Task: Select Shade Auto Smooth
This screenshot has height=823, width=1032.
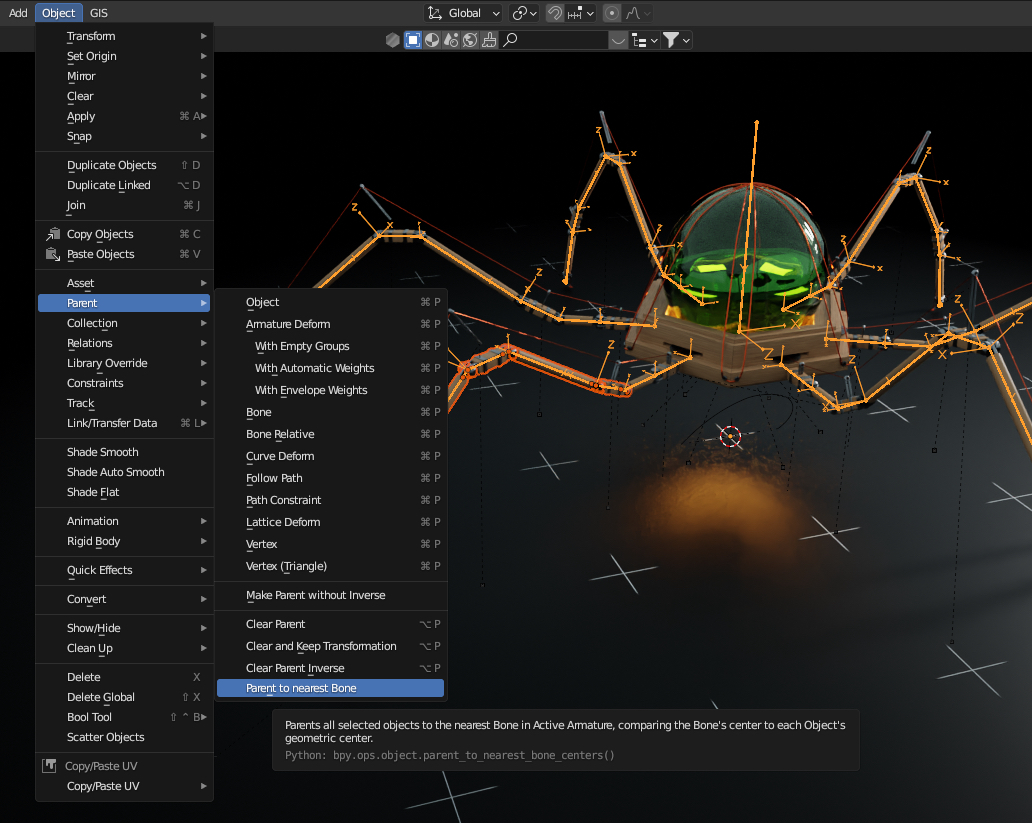Action: click(125, 472)
